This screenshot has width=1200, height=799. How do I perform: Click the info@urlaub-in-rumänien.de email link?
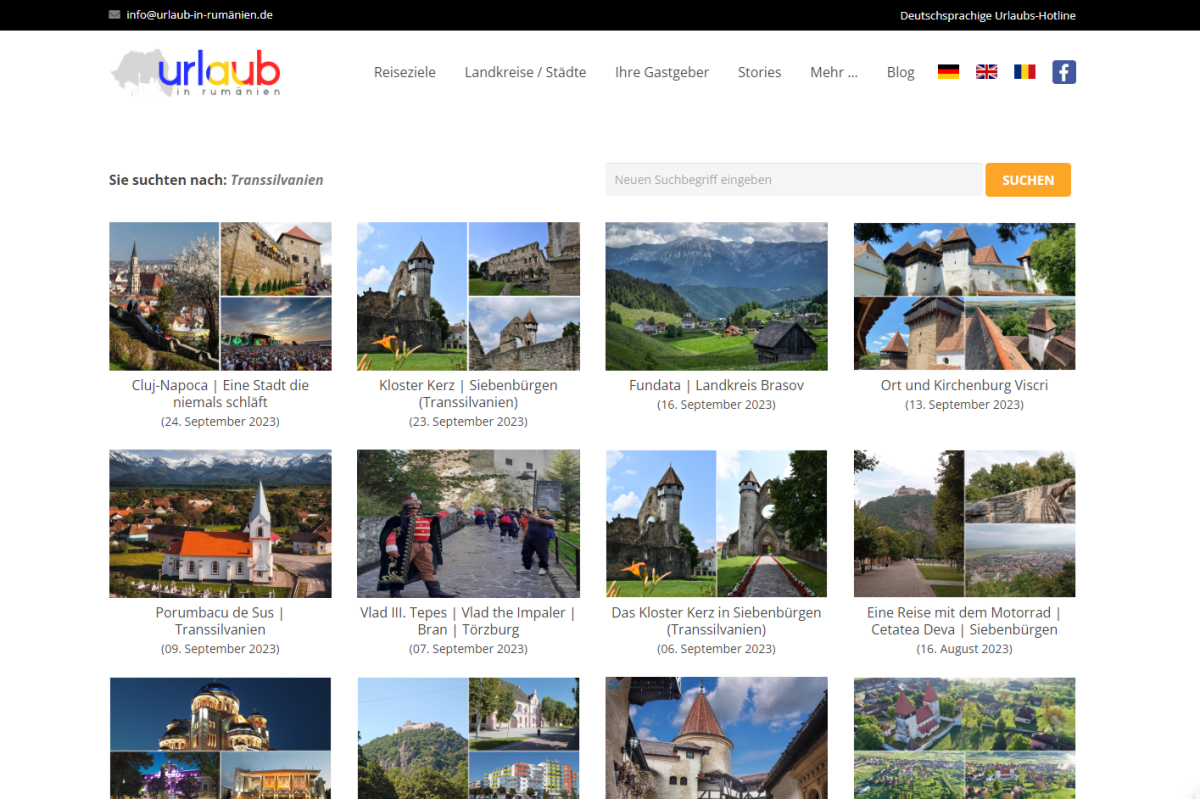(199, 15)
